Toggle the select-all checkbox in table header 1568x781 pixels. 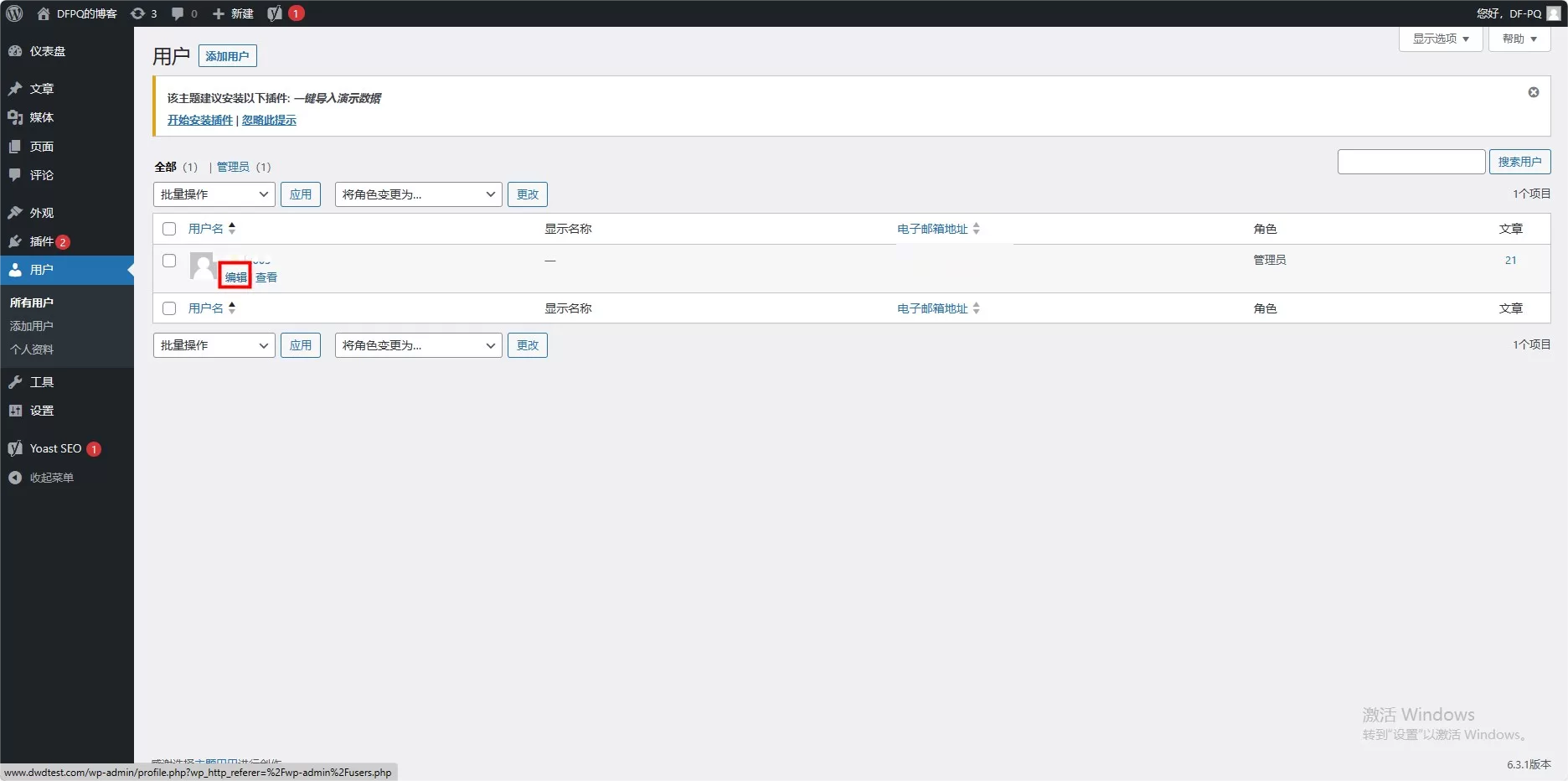[169, 229]
